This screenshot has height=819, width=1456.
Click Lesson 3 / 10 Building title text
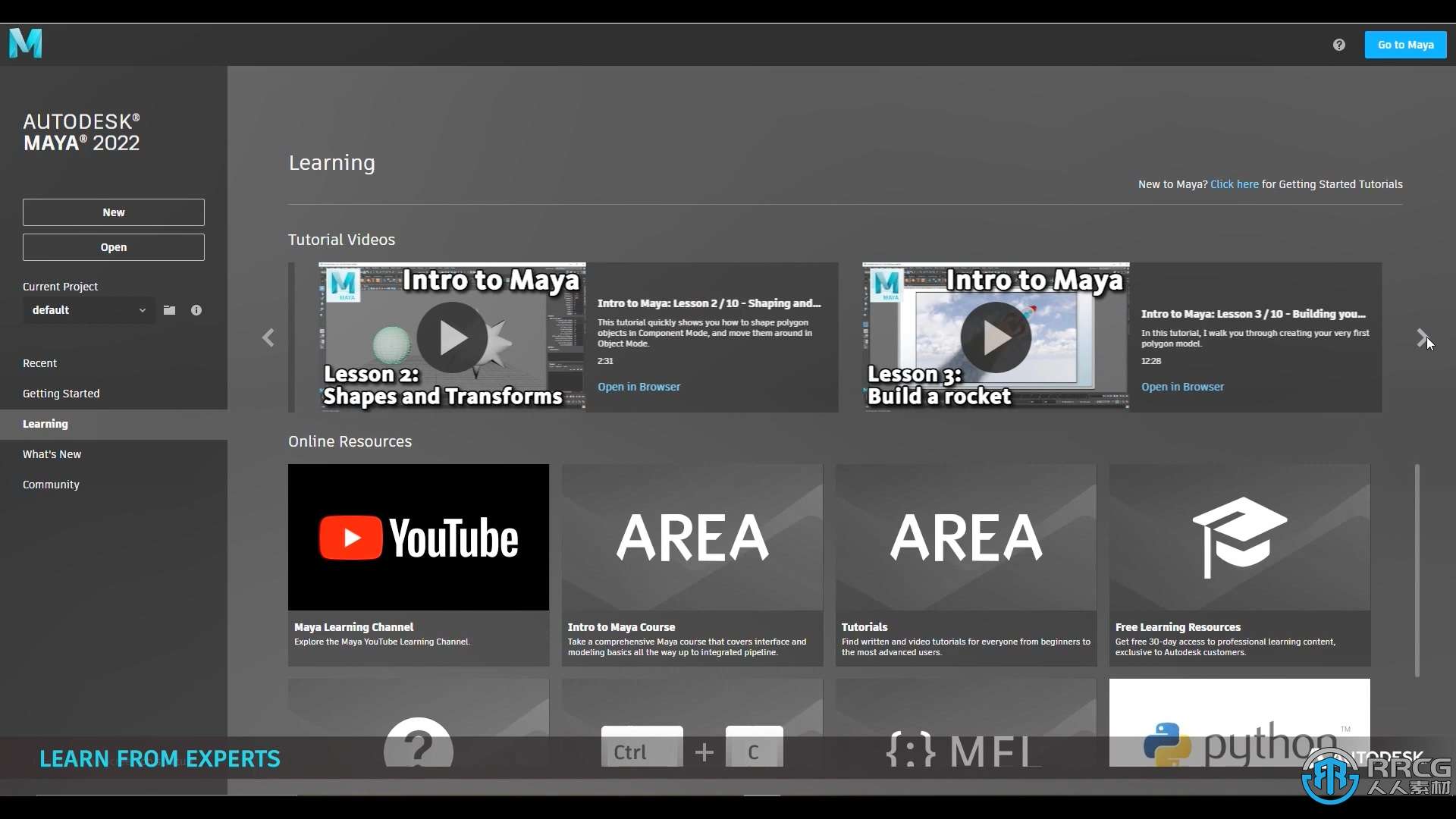tap(1253, 314)
